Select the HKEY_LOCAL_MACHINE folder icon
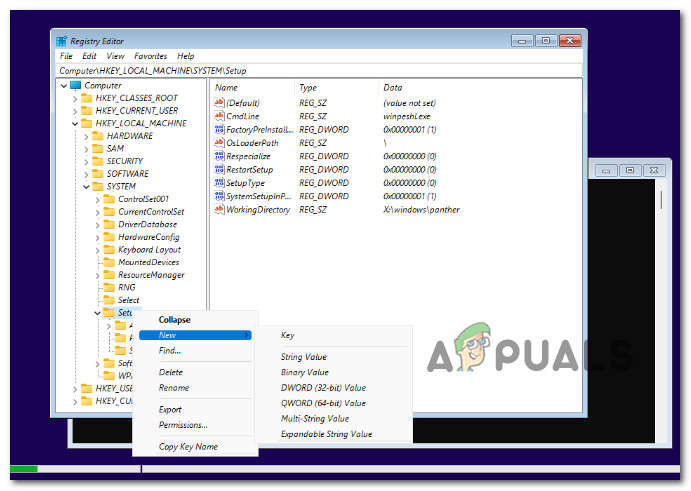The width and height of the screenshot is (691, 491). tap(87, 123)
